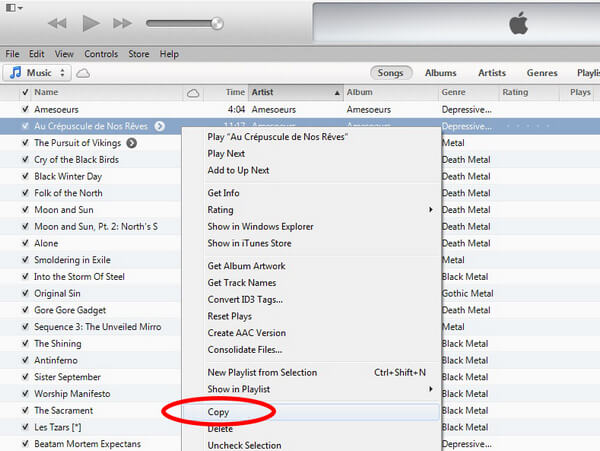600x451 pixels.
Task: Choose Uncheck Selection
Action: pyautogui.click(x=311, y=445)
